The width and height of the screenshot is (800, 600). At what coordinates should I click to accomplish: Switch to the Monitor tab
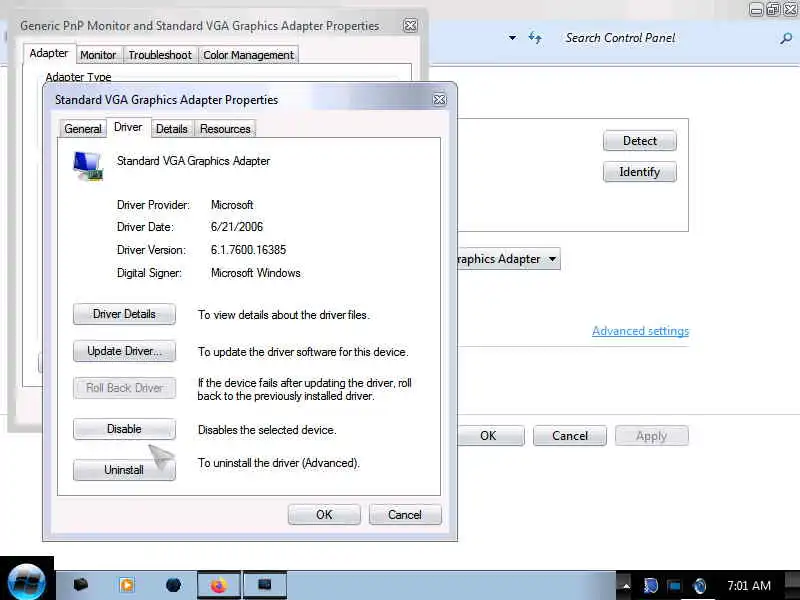click(98, 55)
